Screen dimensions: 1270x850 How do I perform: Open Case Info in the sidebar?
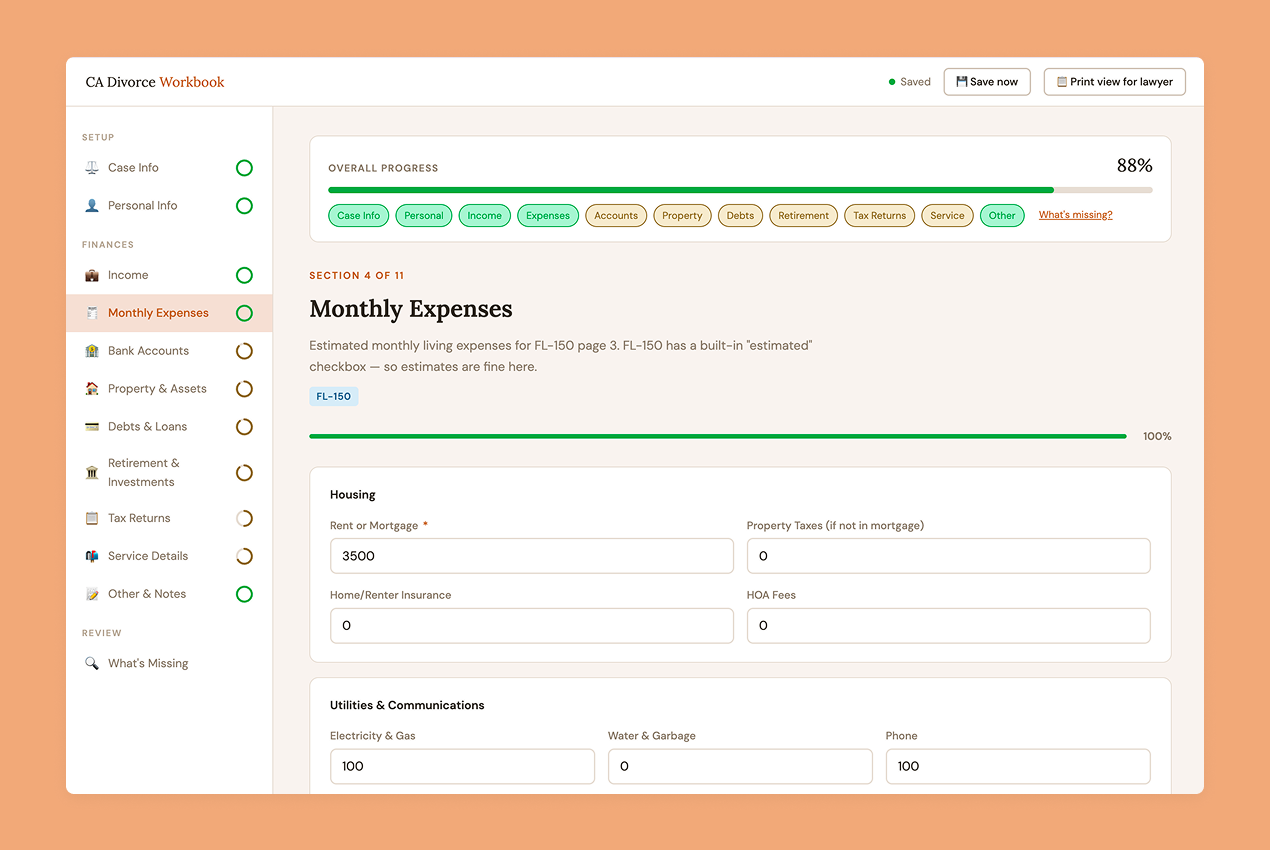tap(169, 168)
